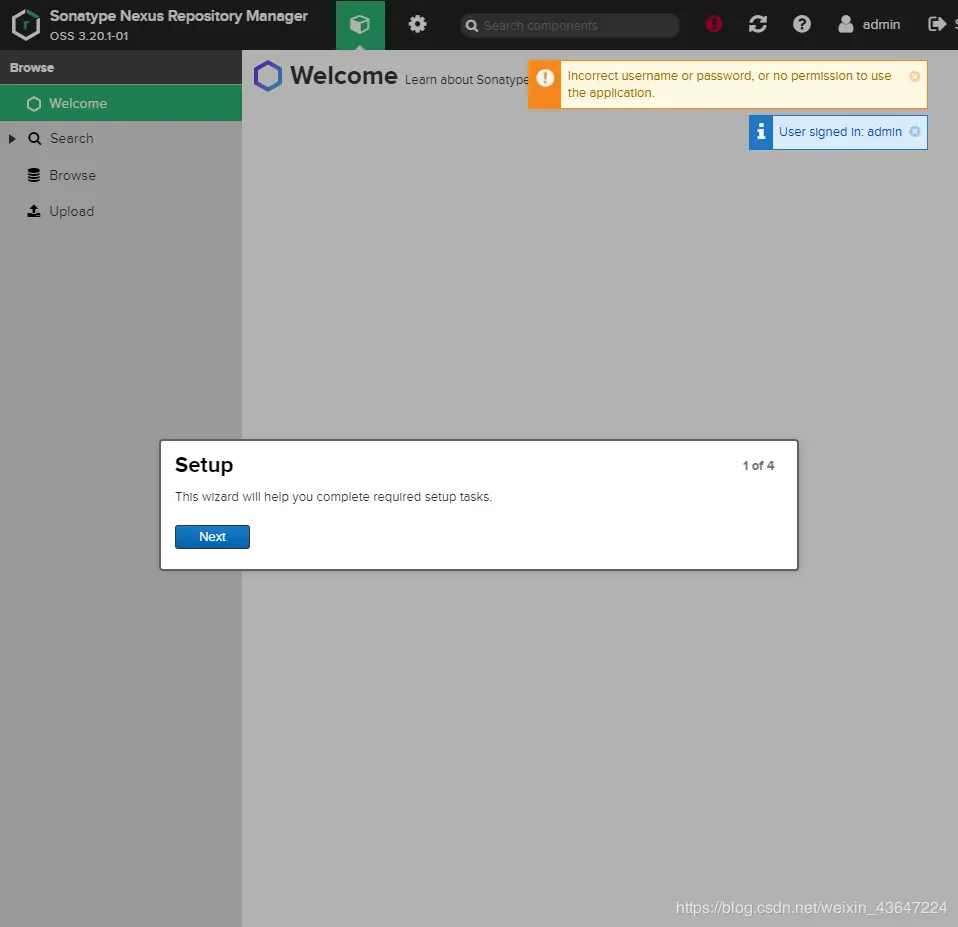The width and height of the screenshot is (958, 927).
Task: Expand the Search tree arrow
Action: click(12, 139)
